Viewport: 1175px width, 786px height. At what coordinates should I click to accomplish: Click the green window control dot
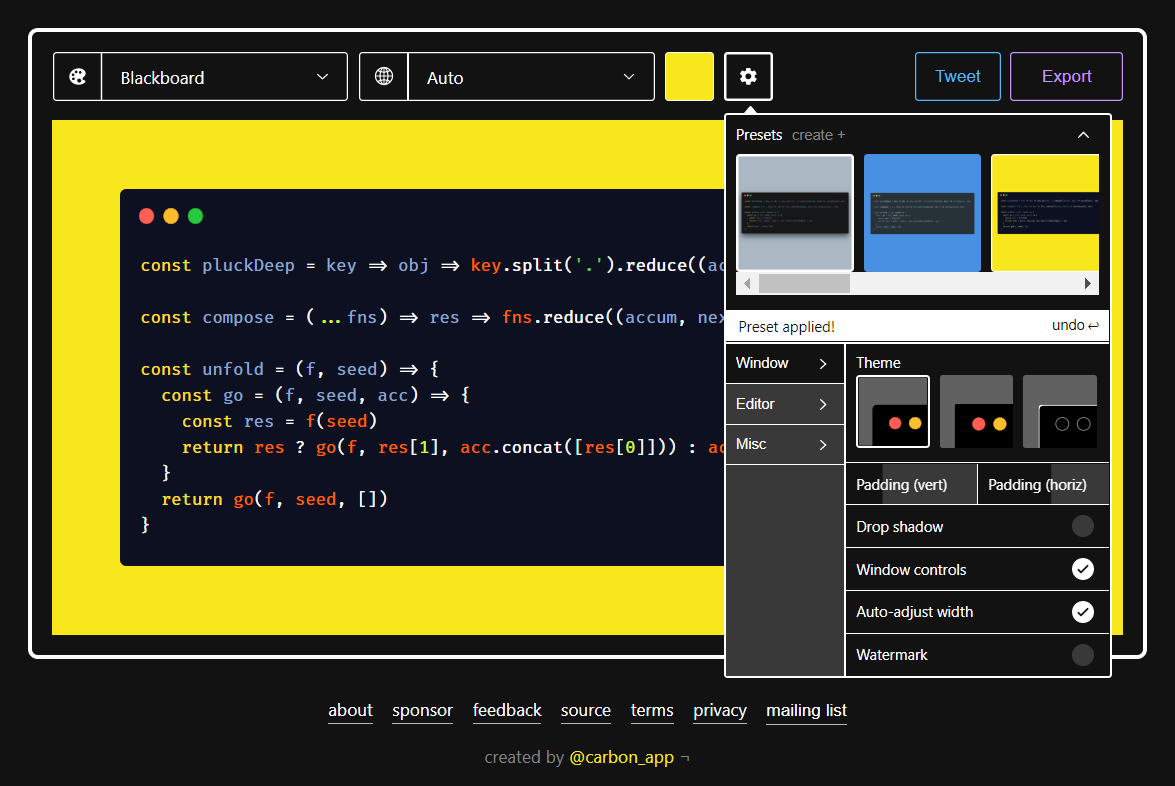(x=196, y=216)
